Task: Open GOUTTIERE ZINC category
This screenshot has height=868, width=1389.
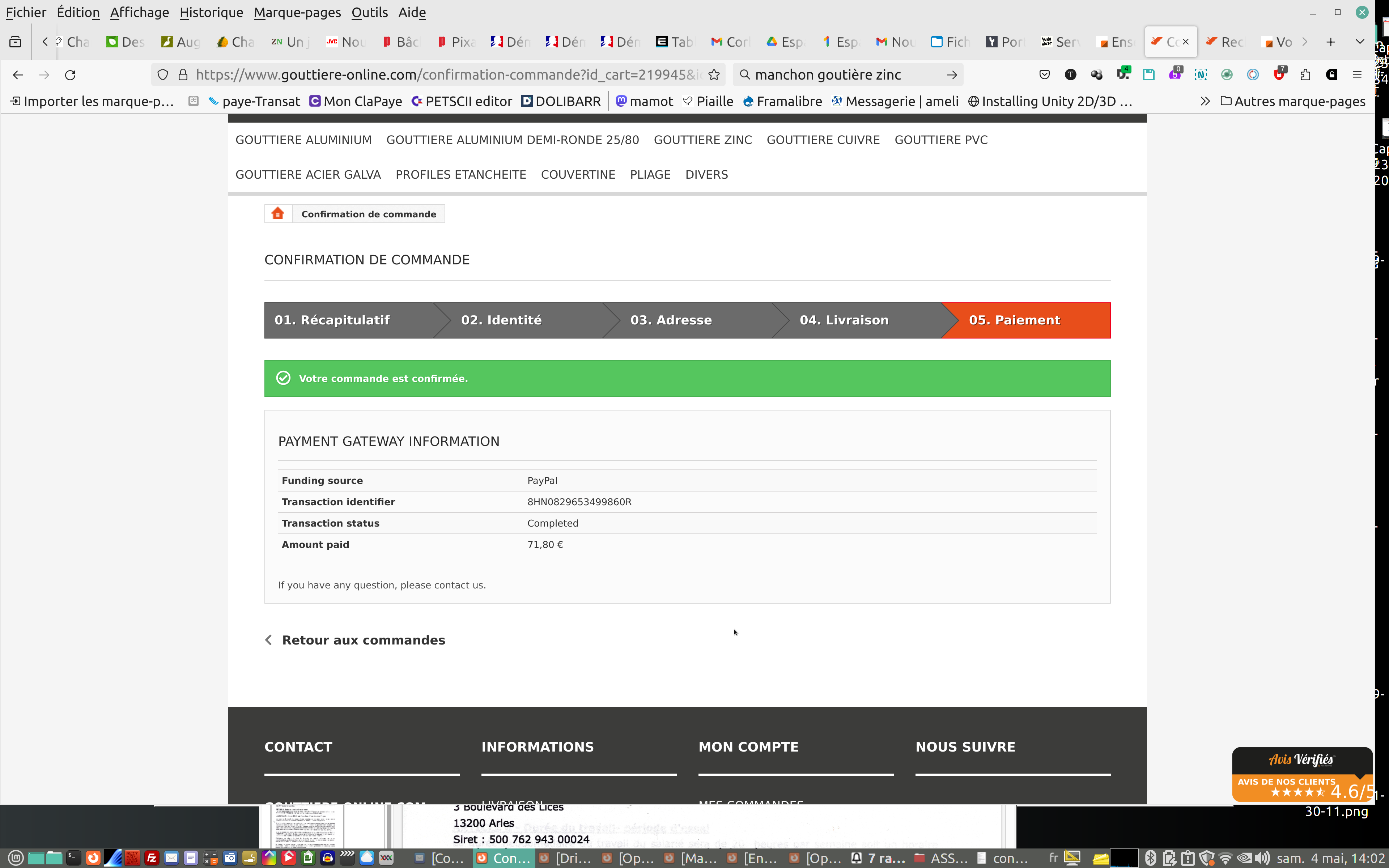Action: (702, 140)
